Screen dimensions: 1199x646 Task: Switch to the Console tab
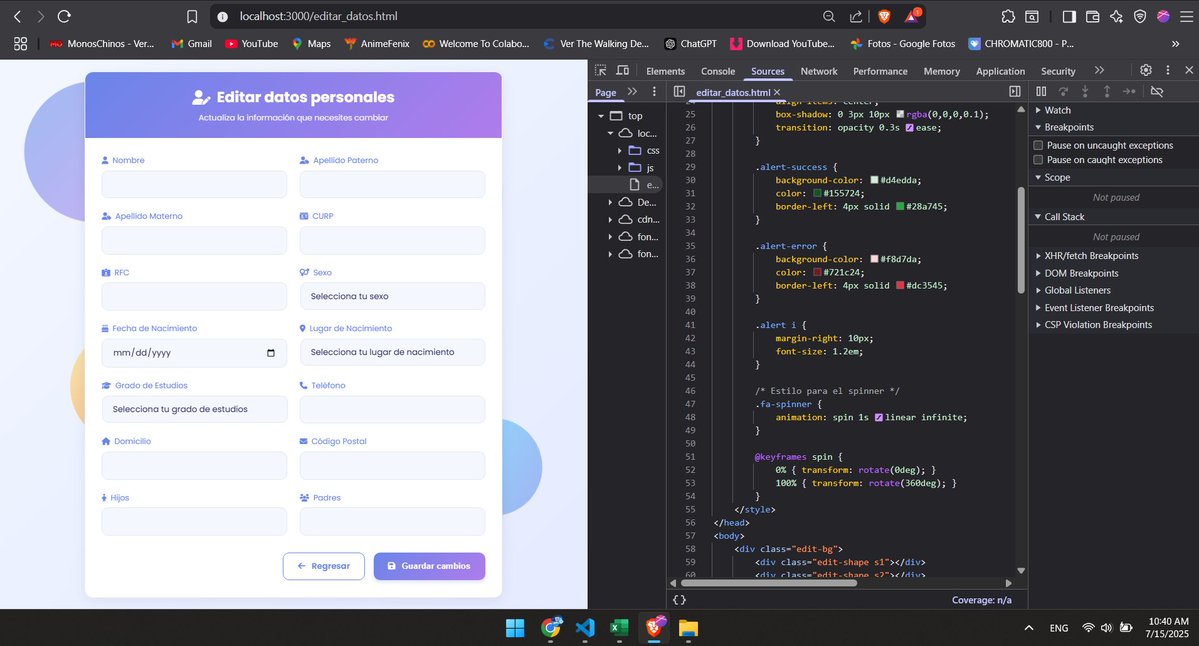pyautogui.click(x=718, y=71)
